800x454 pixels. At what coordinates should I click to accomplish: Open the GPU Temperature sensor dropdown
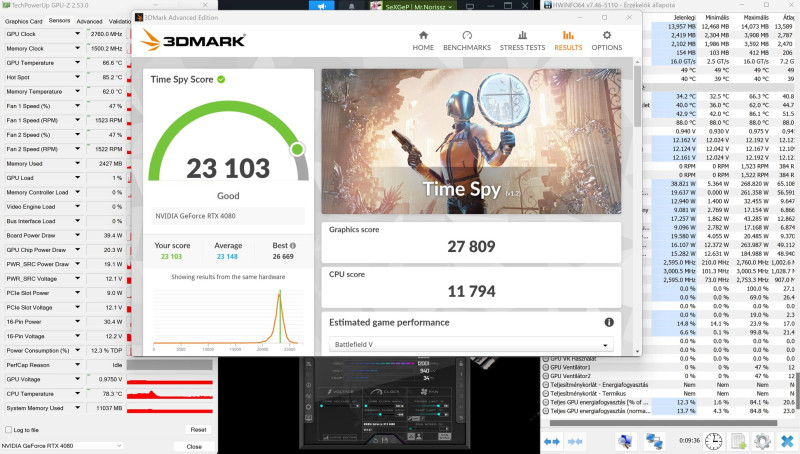78,62
